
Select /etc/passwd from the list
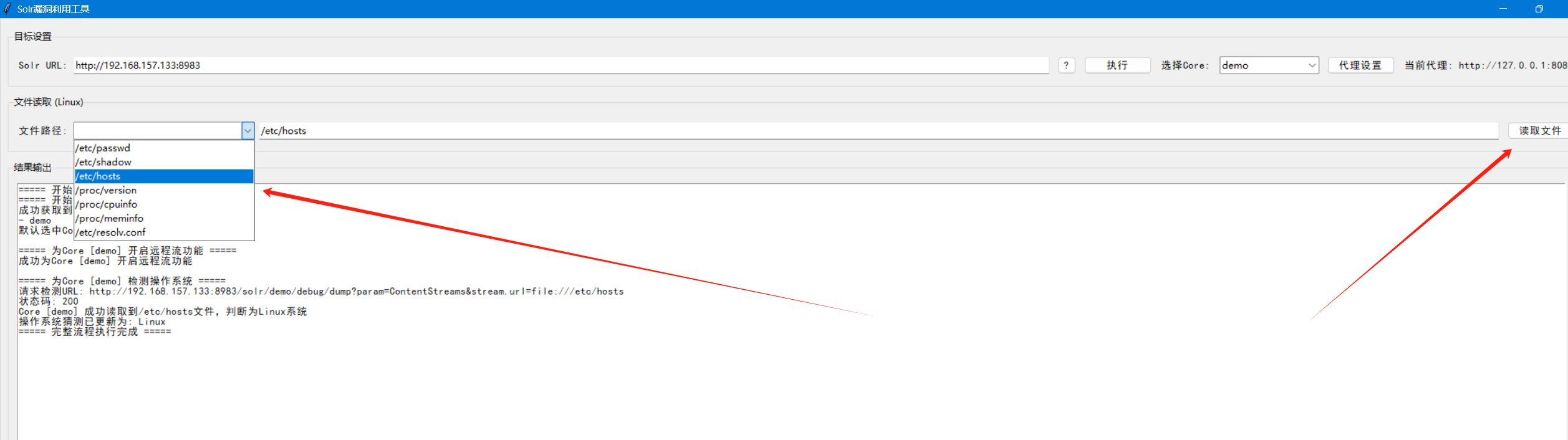click(164, 148)
